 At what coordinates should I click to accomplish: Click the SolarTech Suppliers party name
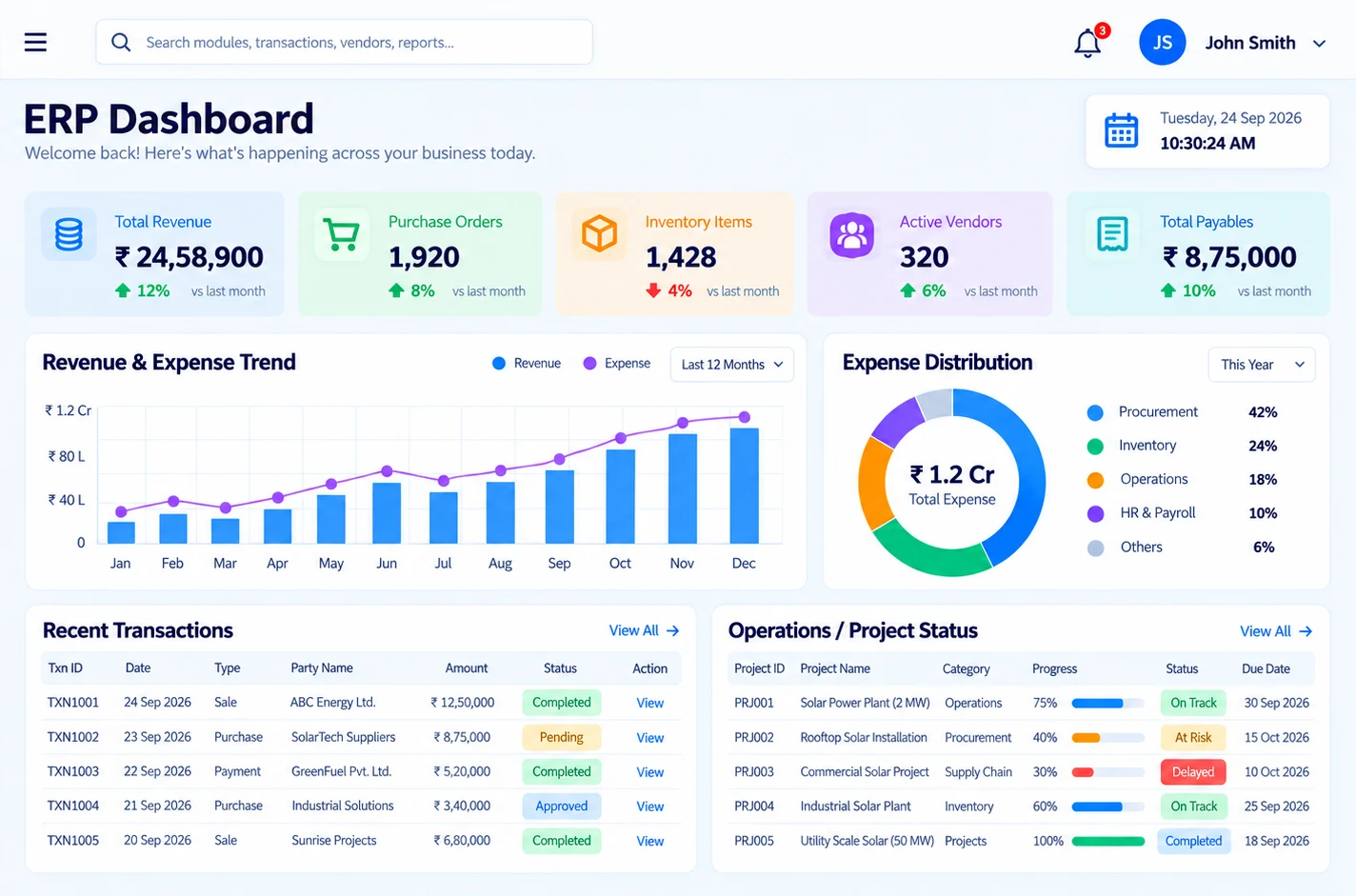344,737
